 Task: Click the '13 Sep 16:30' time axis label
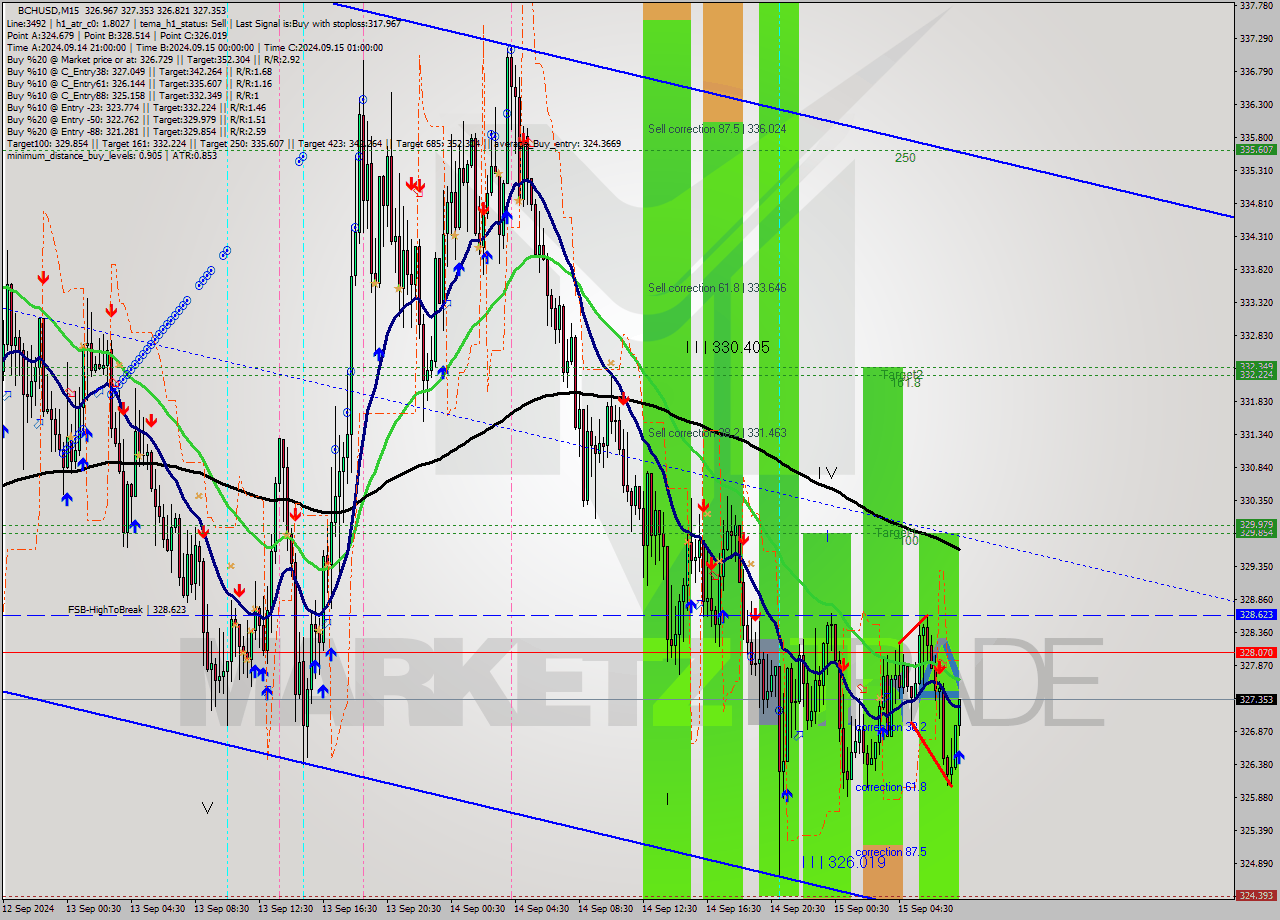(349, 909)
